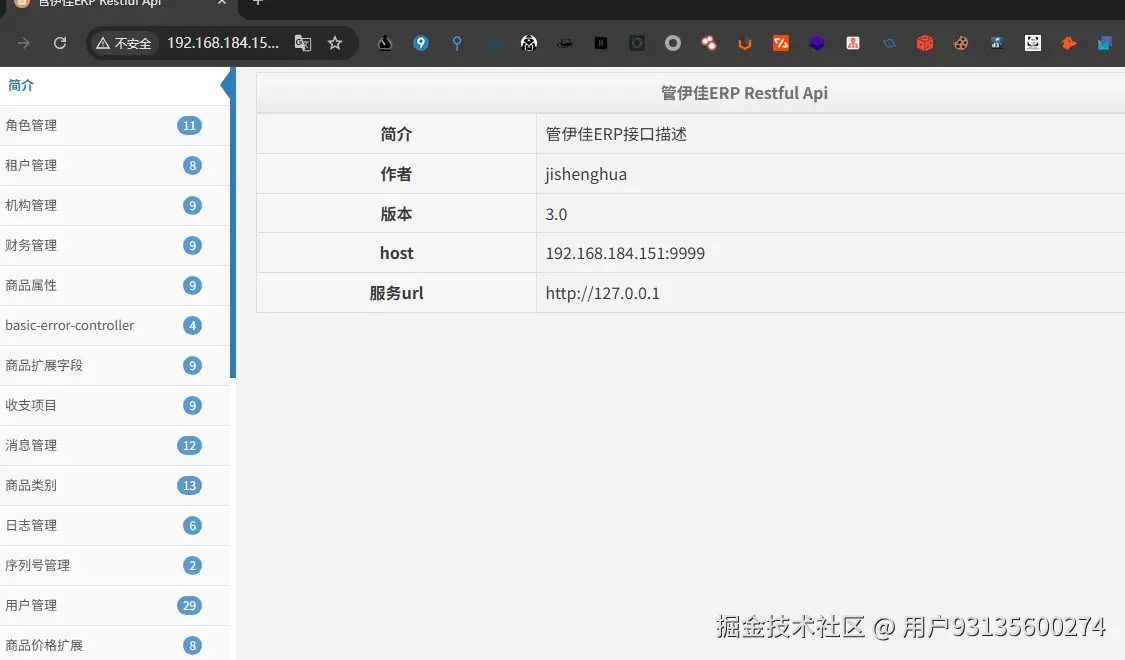
Task: Open the black square letter extension
Action: pos(601,43)
